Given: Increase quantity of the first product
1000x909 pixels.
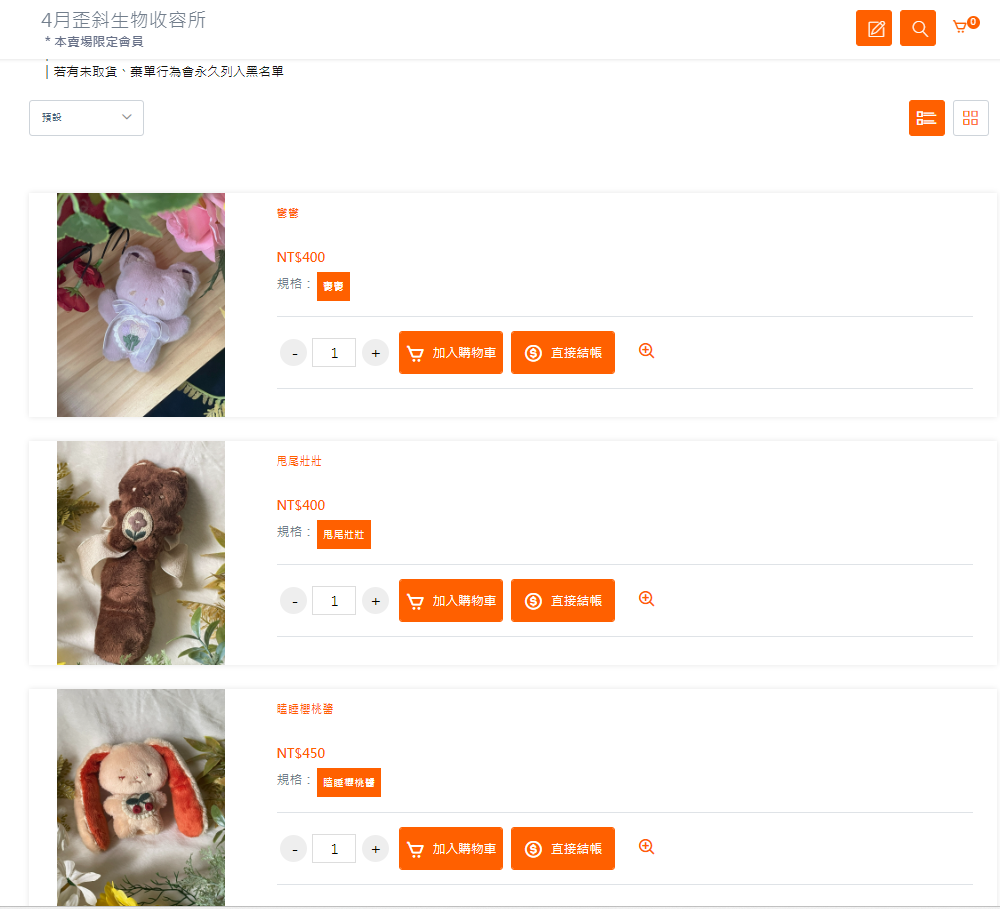Looking at the screenshot, I should [375, 353].
